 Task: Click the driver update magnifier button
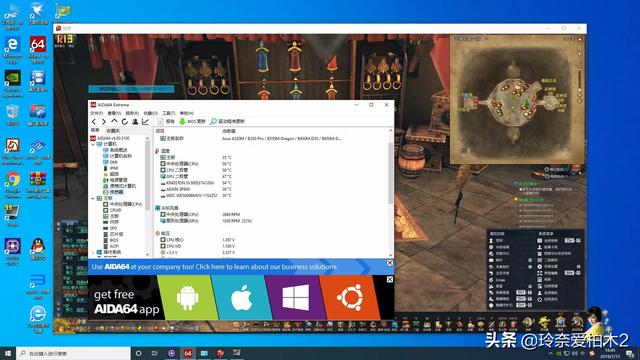pyautogui.click(x=227, y=122)
